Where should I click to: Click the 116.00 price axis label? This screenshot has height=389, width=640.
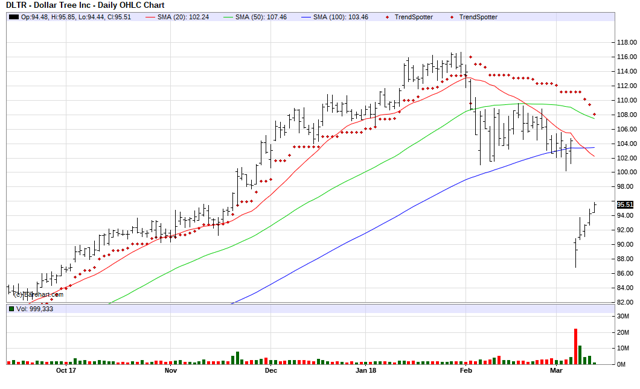point(627,57)
